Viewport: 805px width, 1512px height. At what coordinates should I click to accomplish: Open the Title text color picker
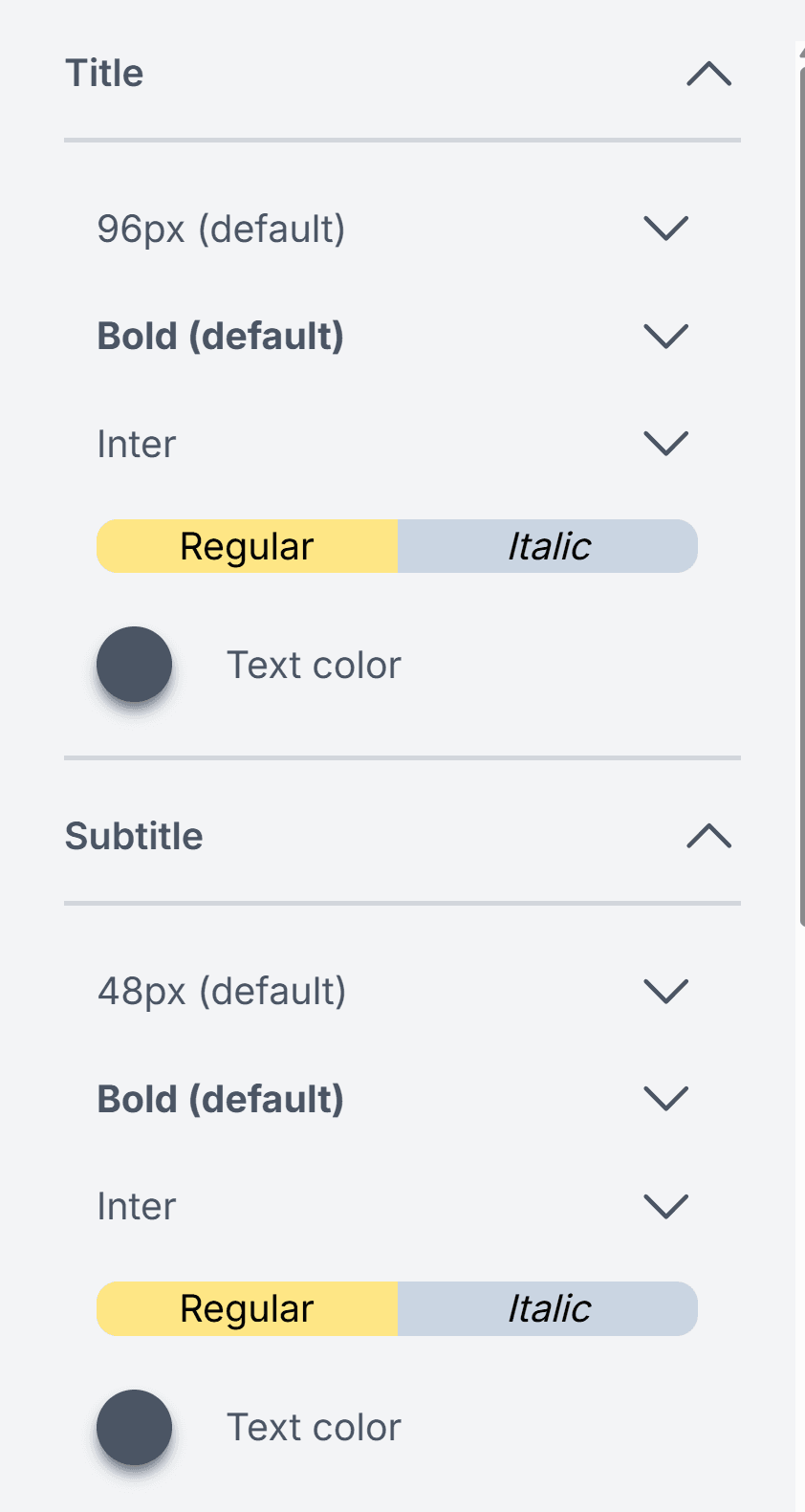pyautogui.click(x=134, y=664)
